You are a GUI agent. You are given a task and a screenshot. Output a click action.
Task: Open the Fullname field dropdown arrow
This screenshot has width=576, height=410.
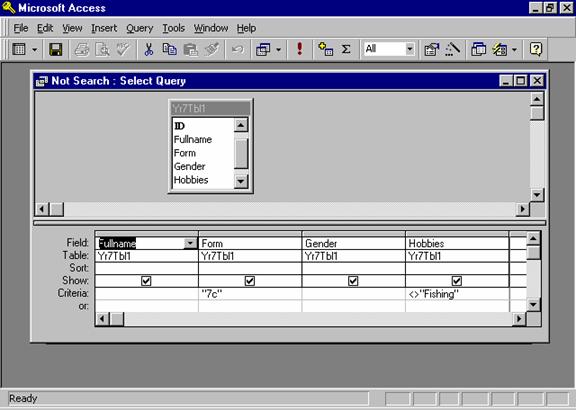tap(190, 243)
